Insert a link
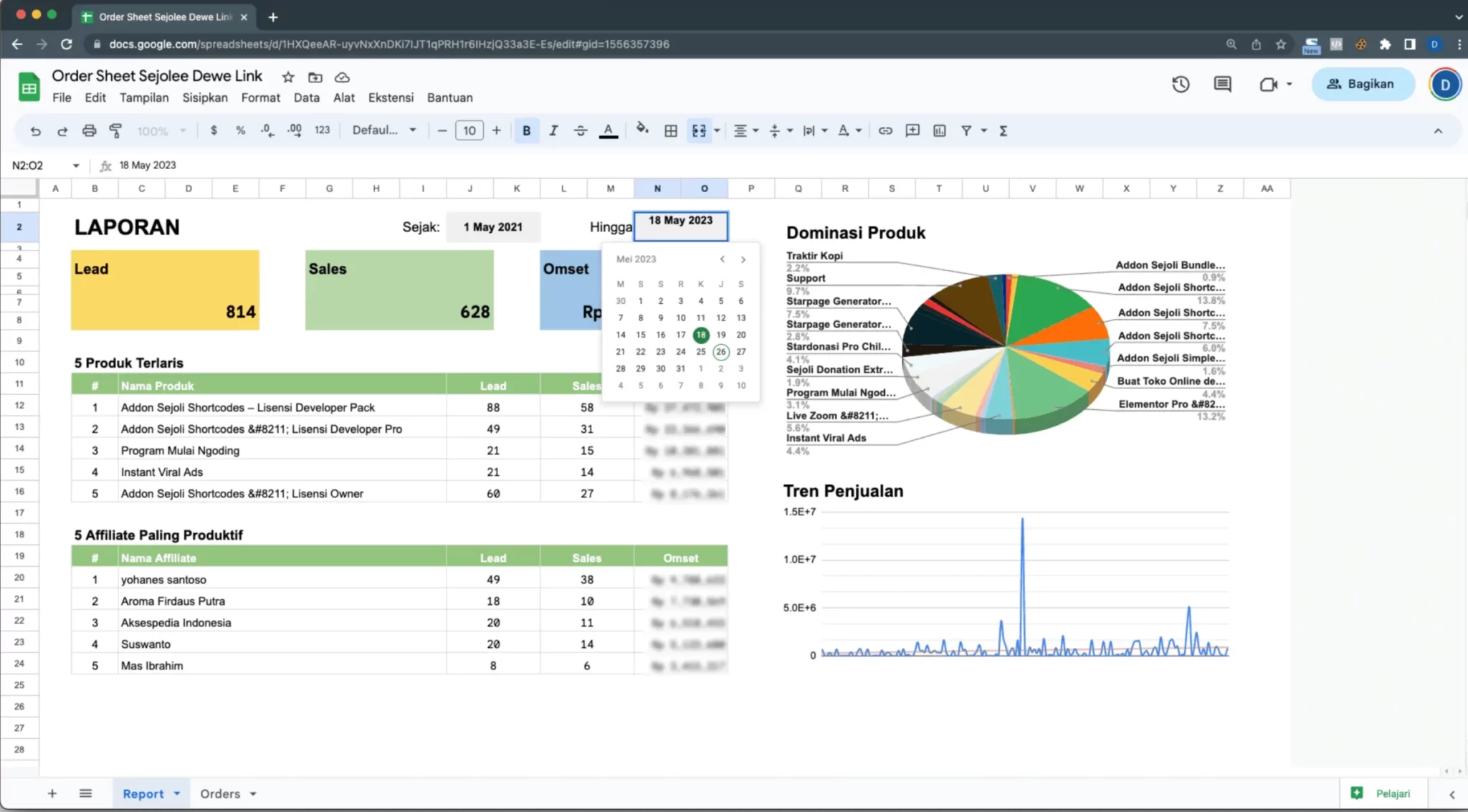 [885, 130]
